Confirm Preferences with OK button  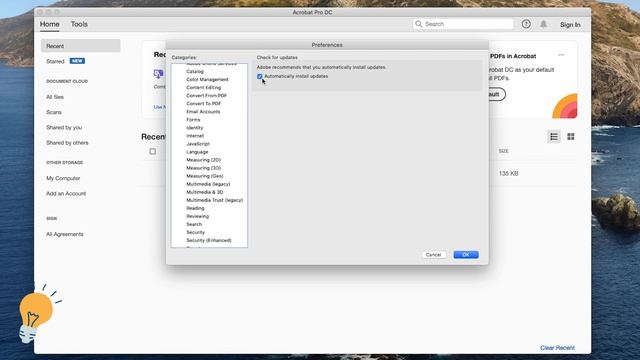pos(466,255)
